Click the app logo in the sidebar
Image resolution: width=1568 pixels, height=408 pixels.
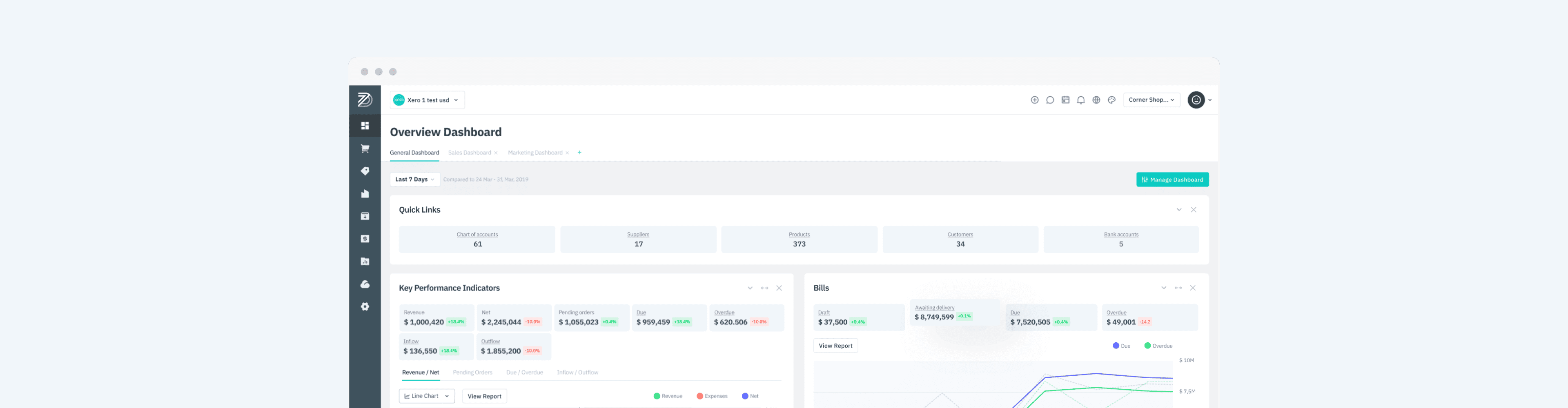[x=365, y=100]
